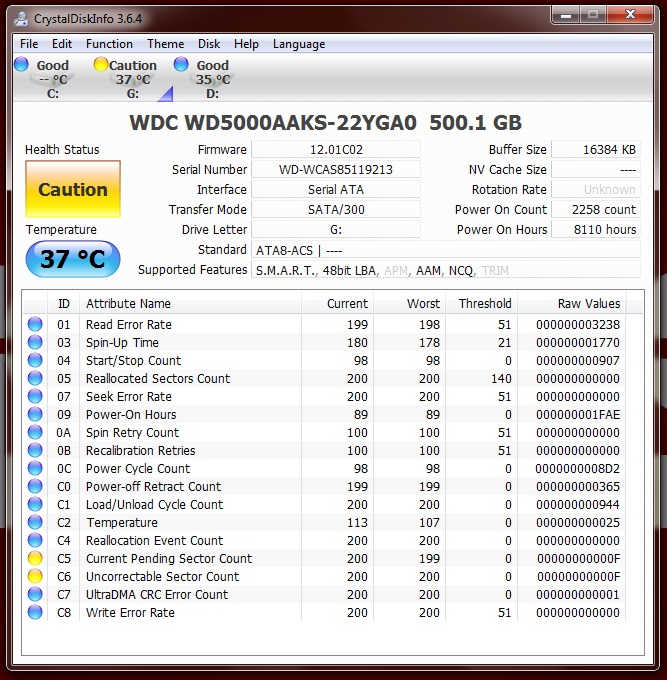Open the Language menu
Screen dimensions: 667x680
[299, 44]
